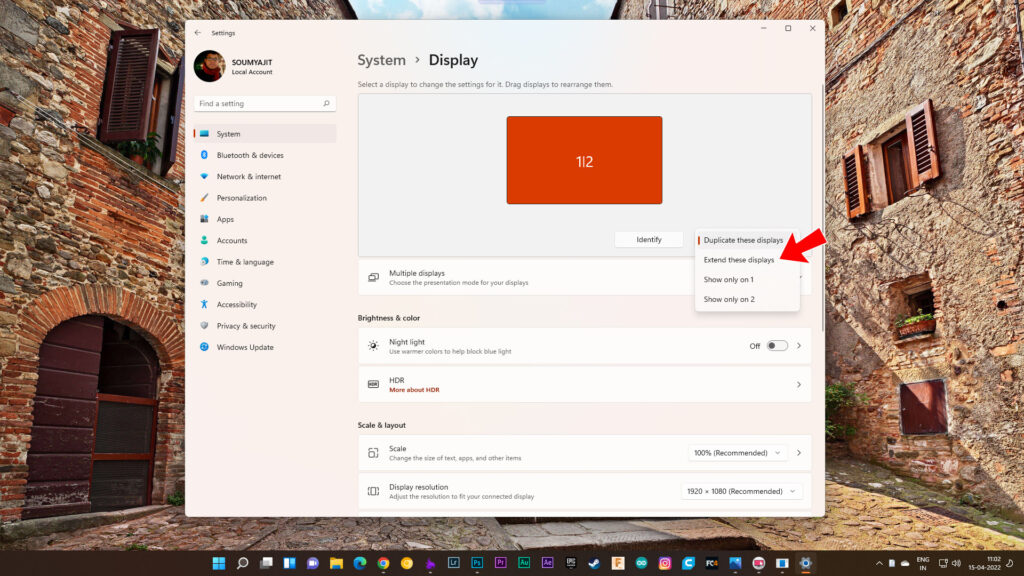
Task: Click the Settings gear in the taskbar
Action: click(806, 563)
